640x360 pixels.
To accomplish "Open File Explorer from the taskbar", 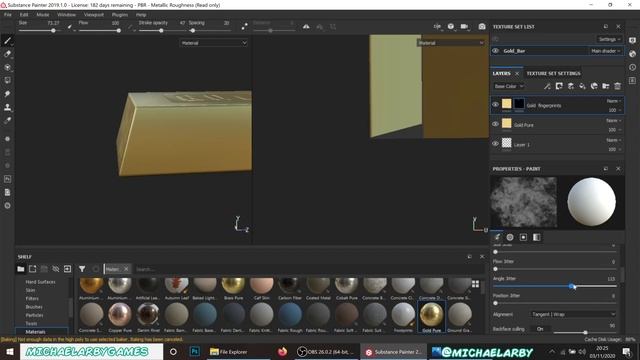I will [229, 352].
